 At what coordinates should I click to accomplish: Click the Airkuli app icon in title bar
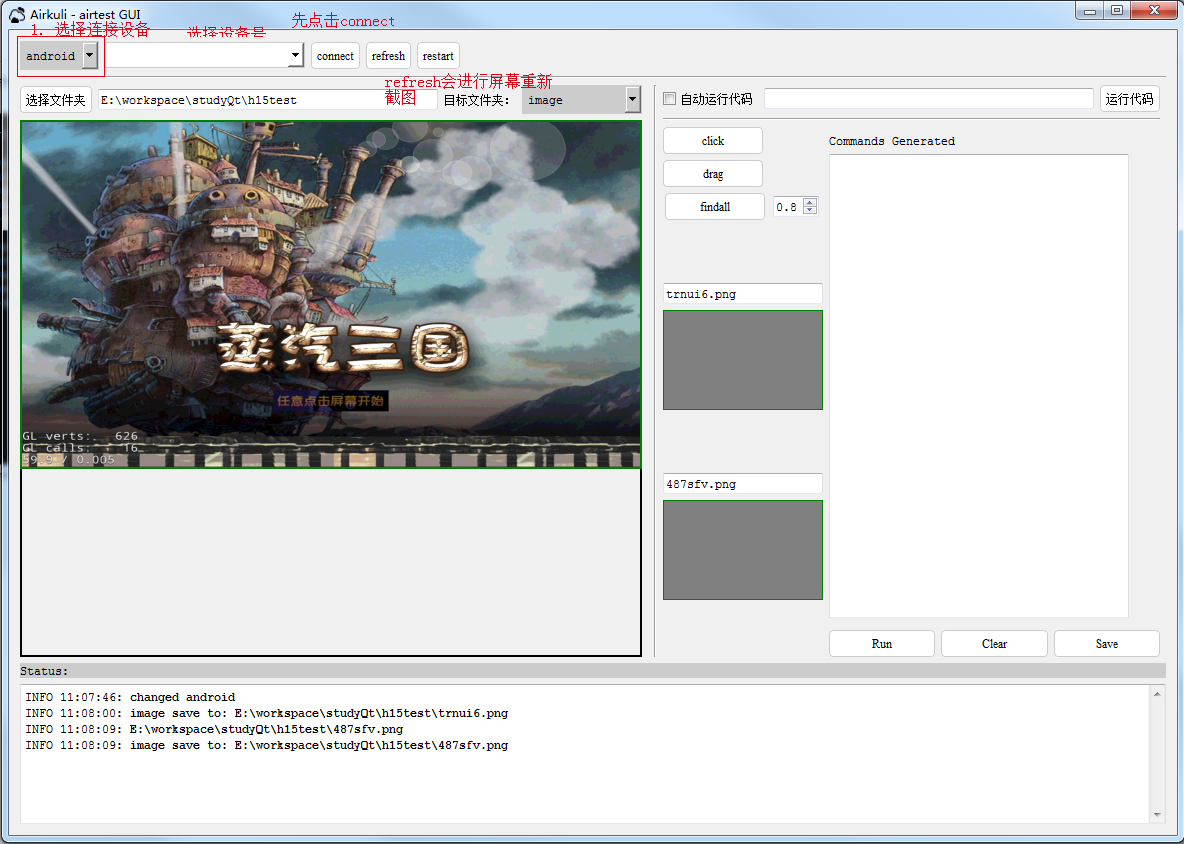[x=17, y=14]
